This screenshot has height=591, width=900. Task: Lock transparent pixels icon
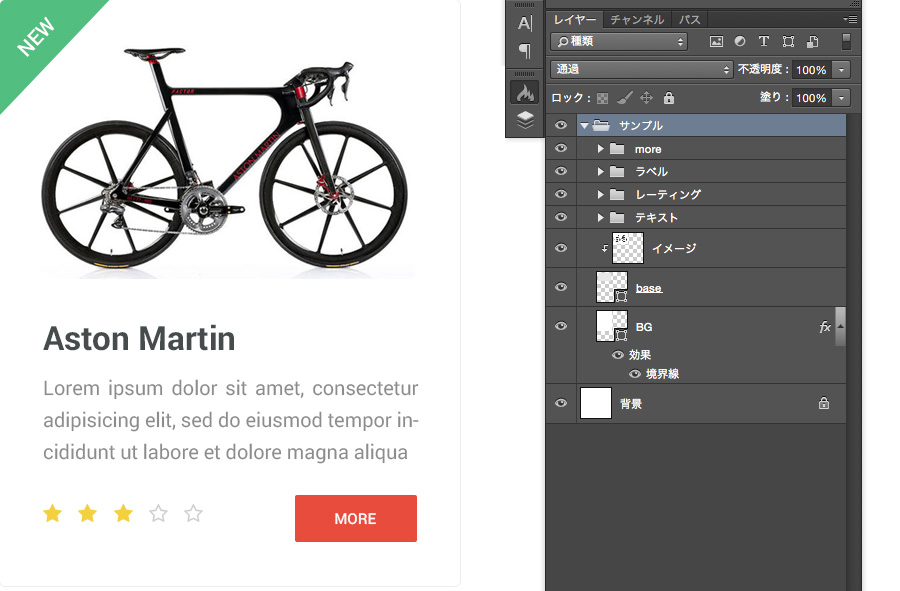[602, 98]
